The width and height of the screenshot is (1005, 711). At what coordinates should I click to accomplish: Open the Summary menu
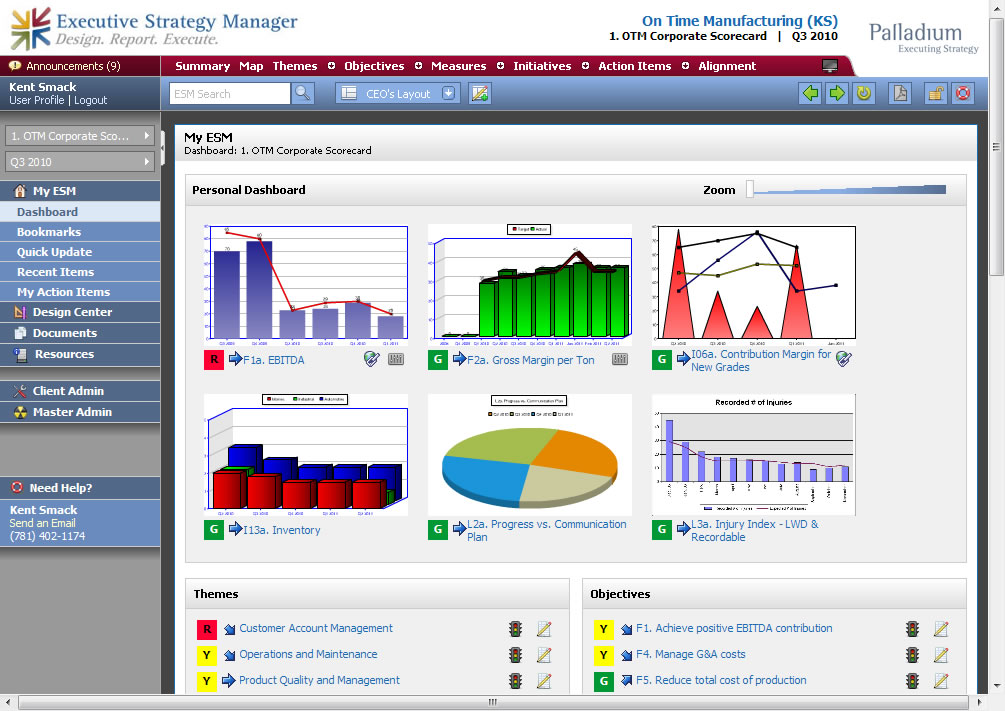coord(203,66)
